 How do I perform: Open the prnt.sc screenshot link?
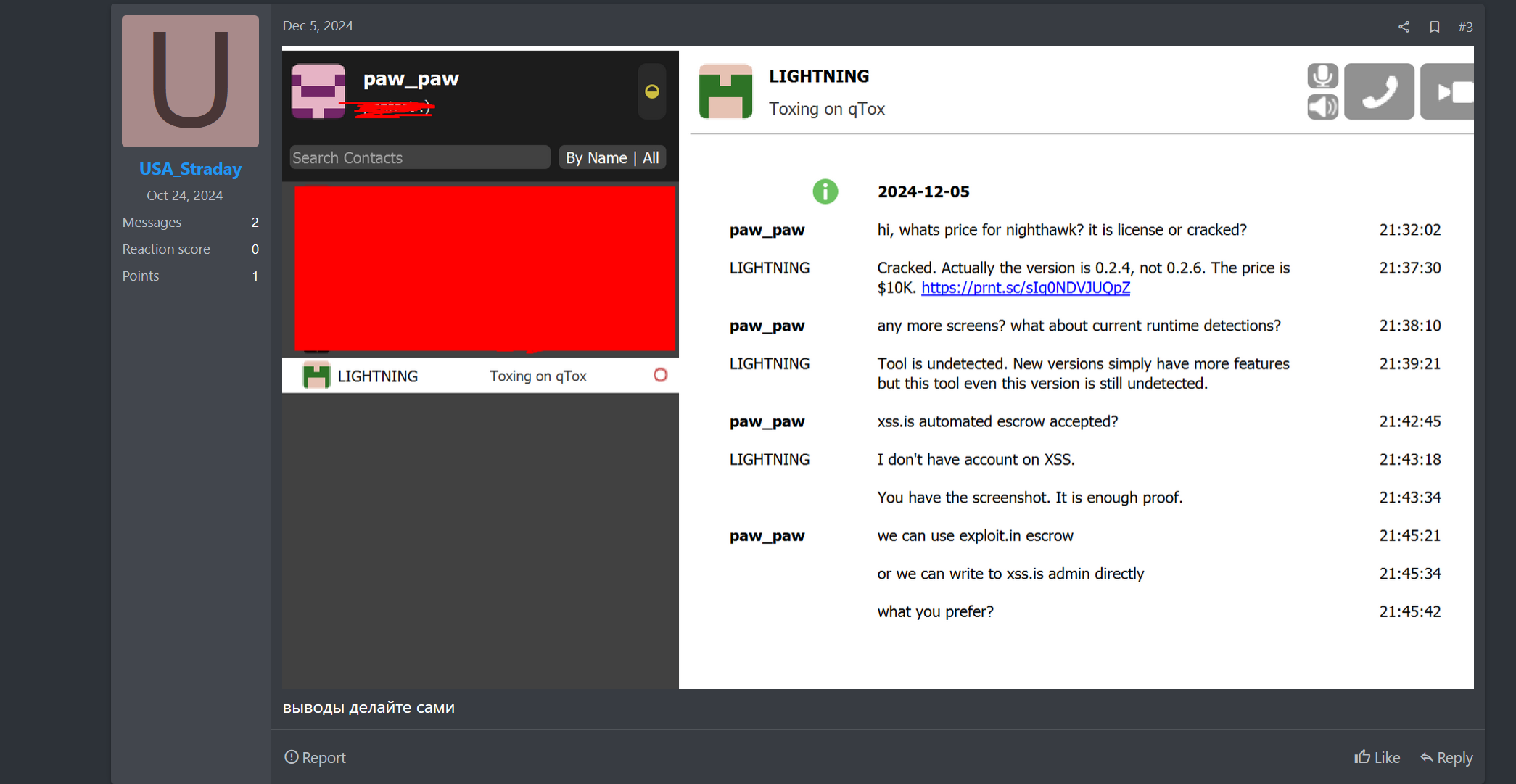[1025, 288]
